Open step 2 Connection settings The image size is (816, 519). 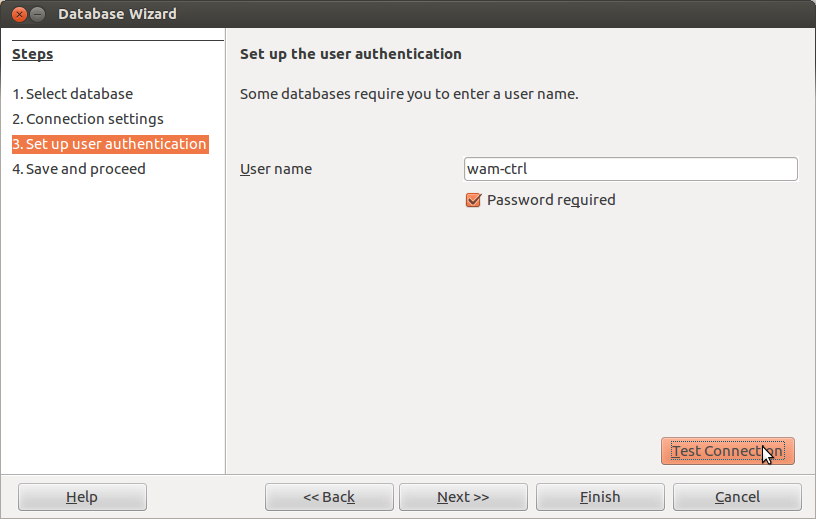[x=87, y=119]
